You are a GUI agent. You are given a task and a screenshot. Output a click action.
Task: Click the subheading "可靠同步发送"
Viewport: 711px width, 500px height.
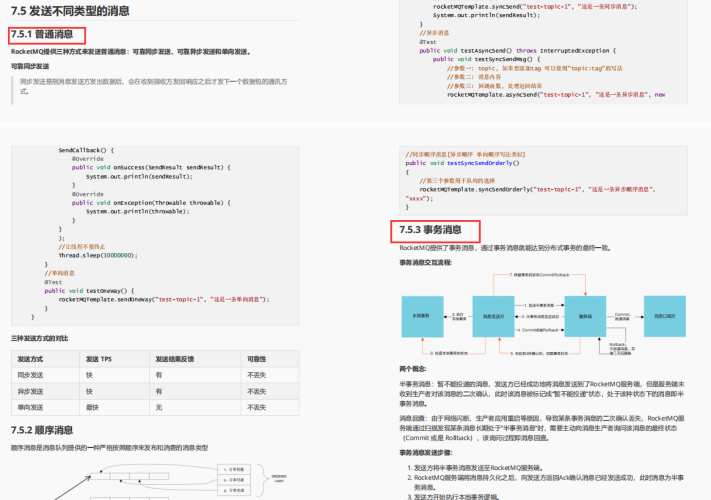point(30,67)
